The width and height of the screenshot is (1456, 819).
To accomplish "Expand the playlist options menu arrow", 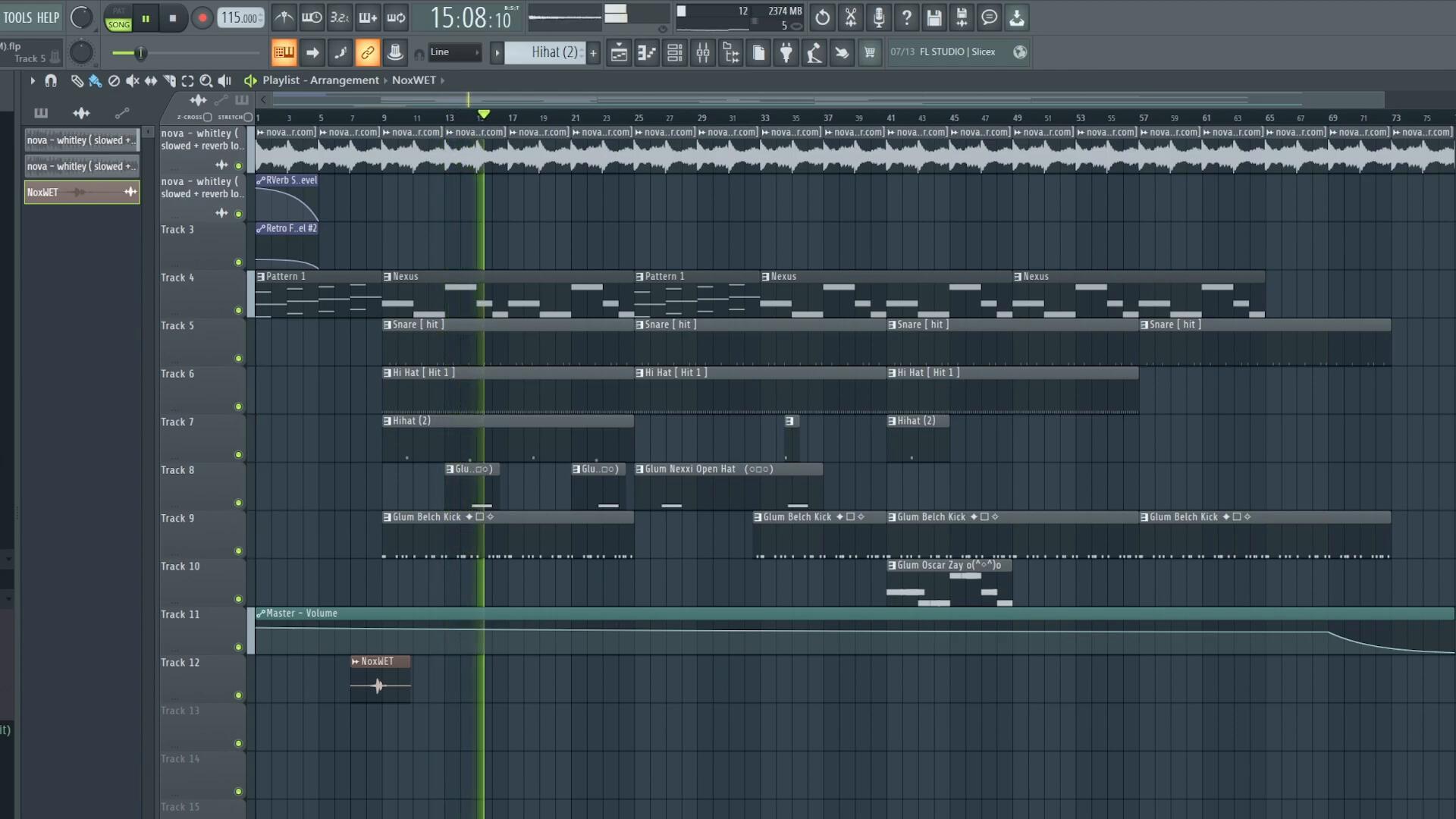I will point(33,80).
